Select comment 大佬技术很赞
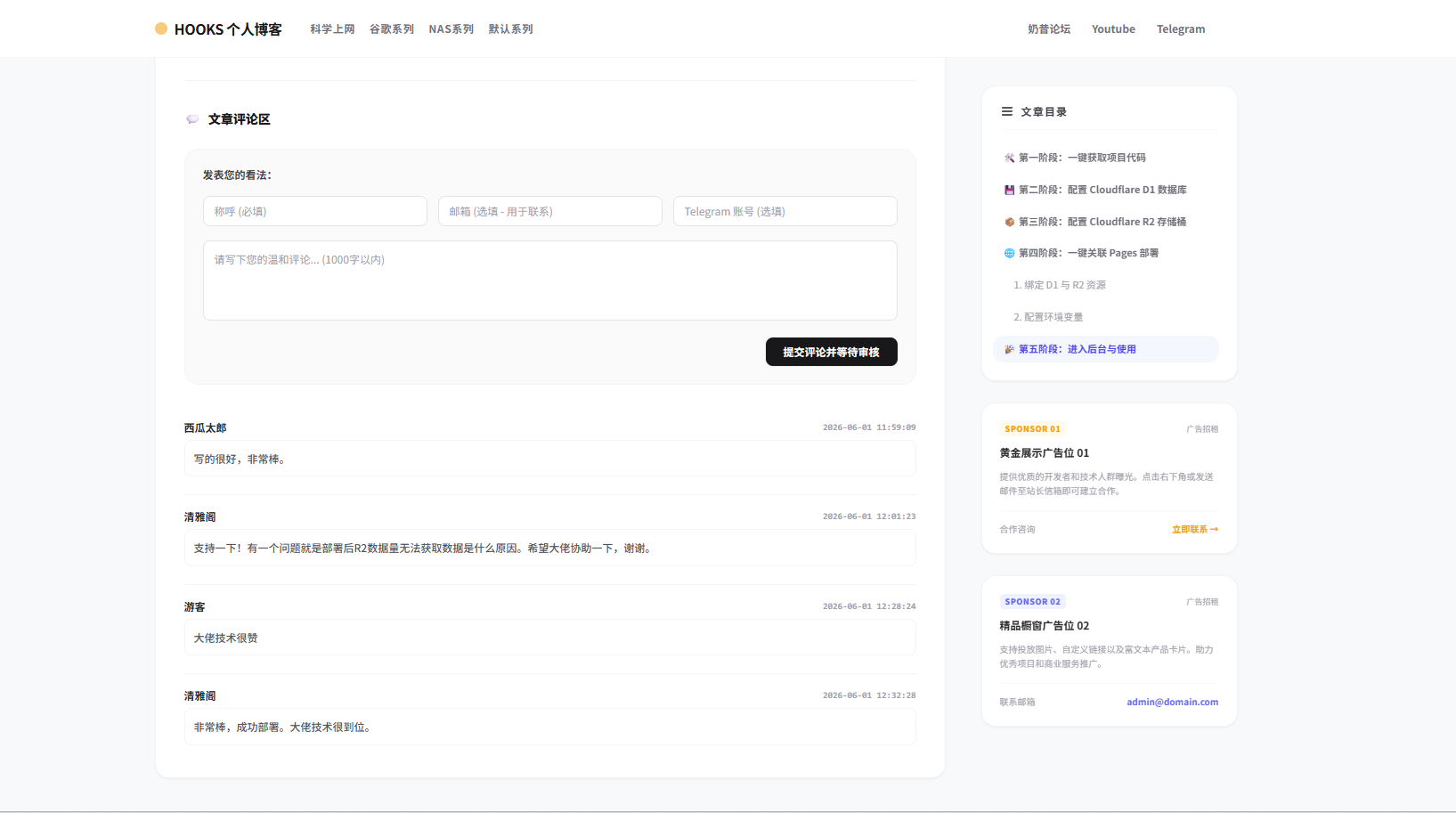 pyautogui.click(x=226, y=638)
